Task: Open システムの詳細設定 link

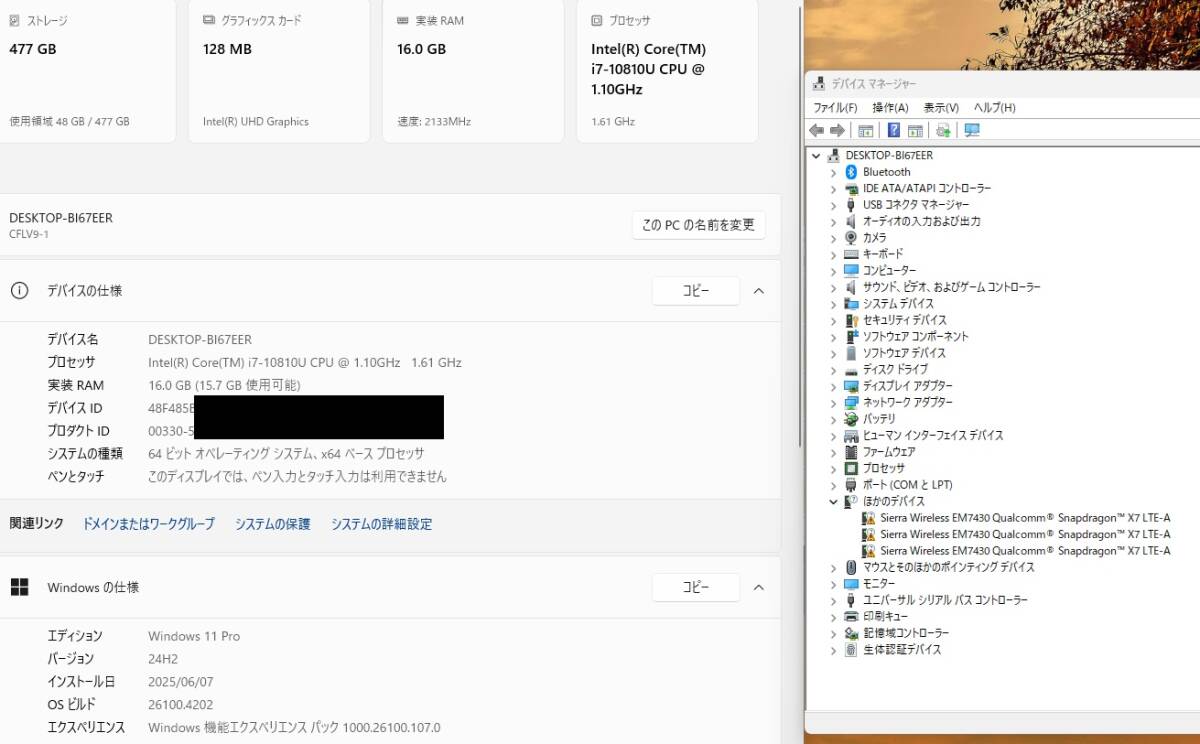Action: coord(382,524)
